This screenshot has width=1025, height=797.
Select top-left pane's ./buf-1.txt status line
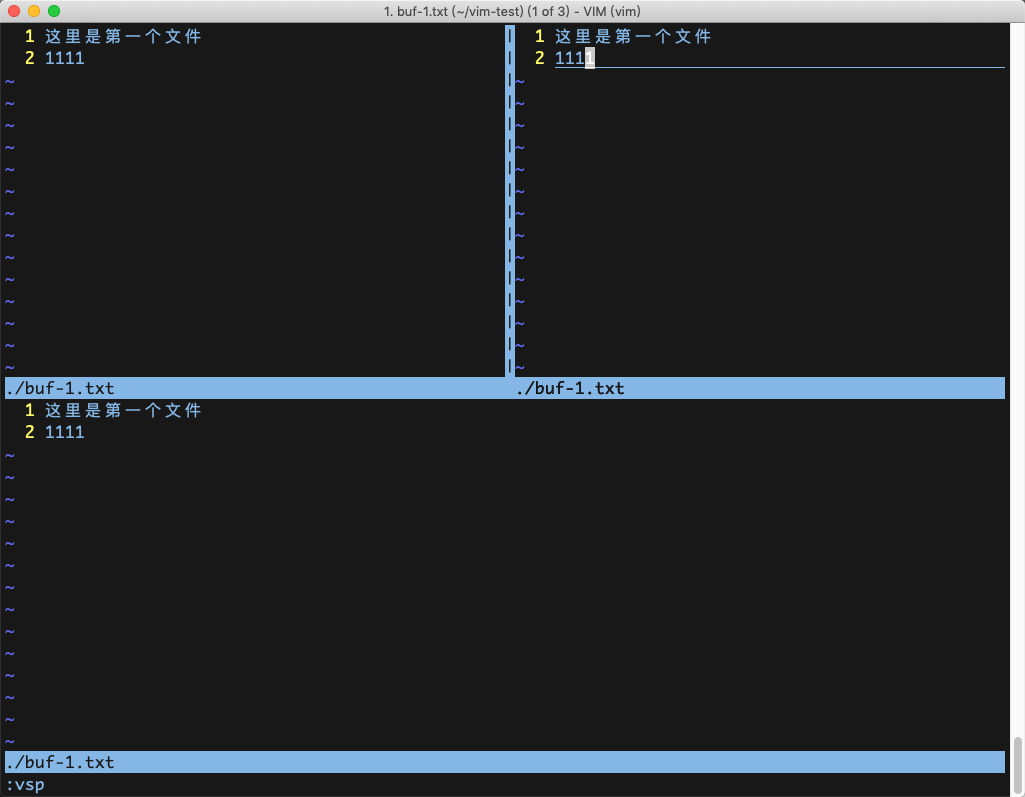click(60, 388)
